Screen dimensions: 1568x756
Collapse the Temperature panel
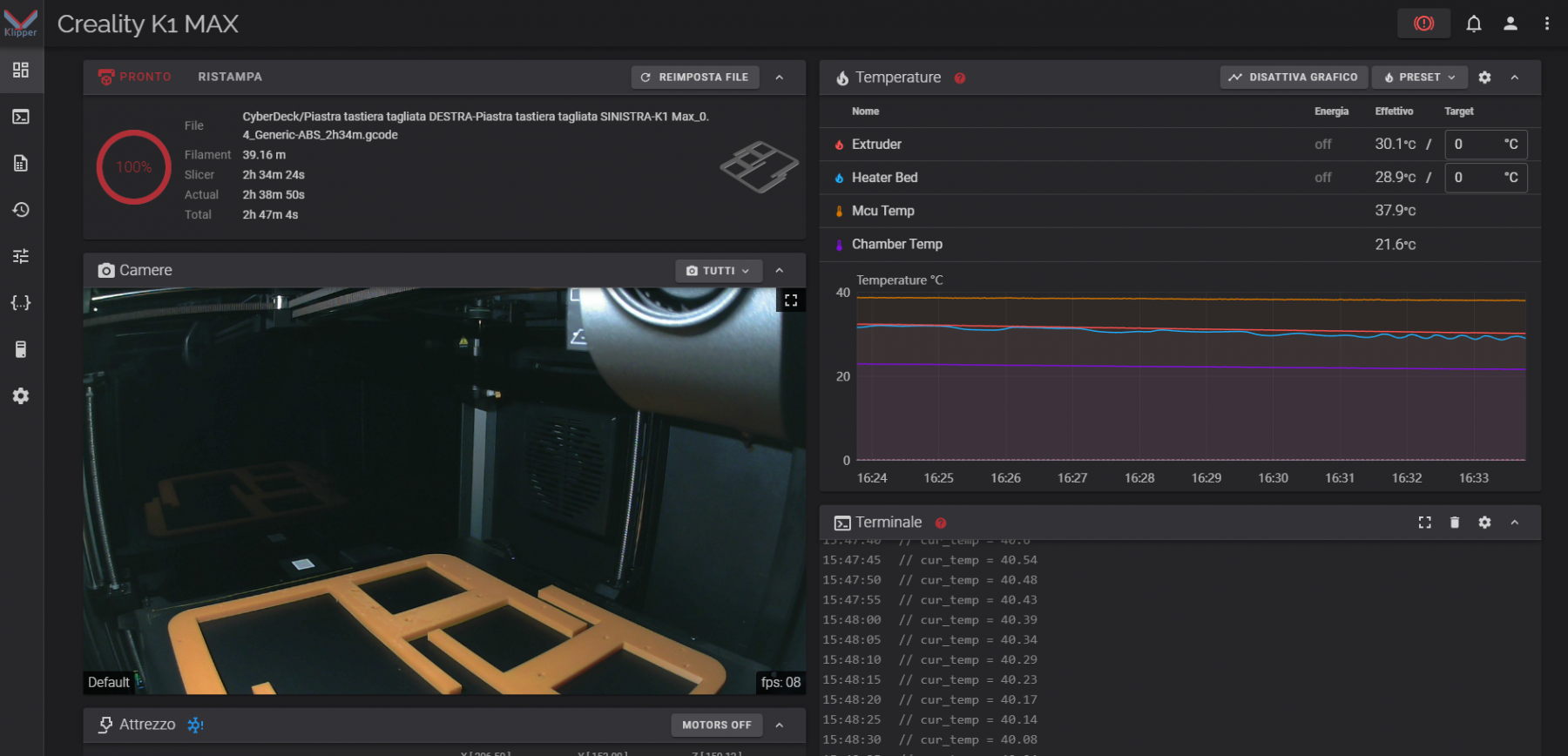click(1515, 78)
